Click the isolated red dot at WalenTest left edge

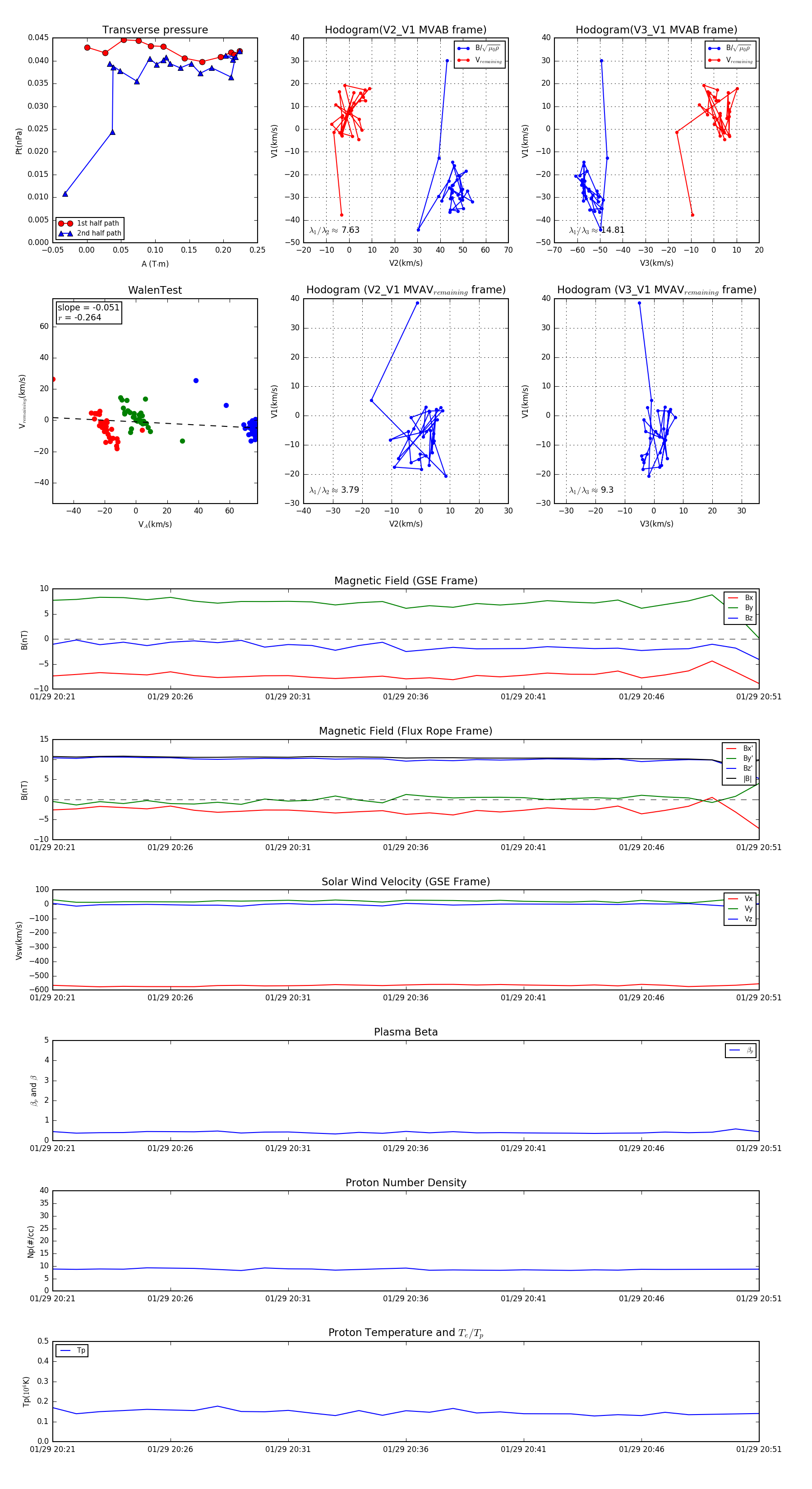coord(53,379)
